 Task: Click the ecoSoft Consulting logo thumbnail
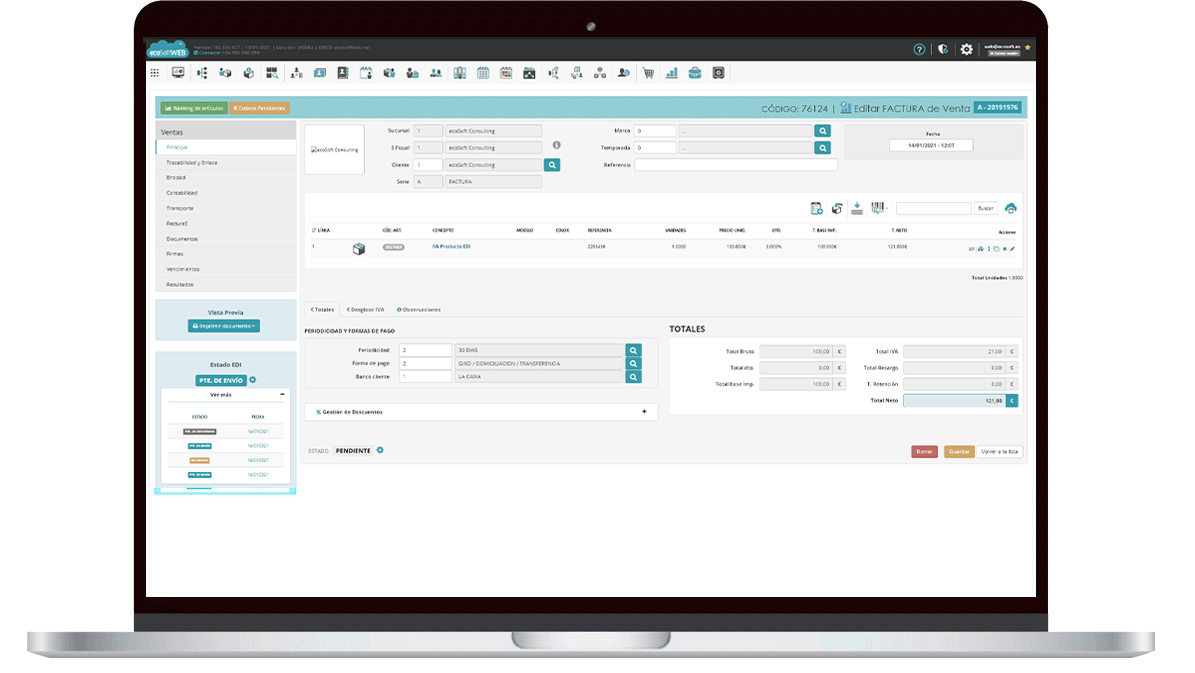point(334,149)
